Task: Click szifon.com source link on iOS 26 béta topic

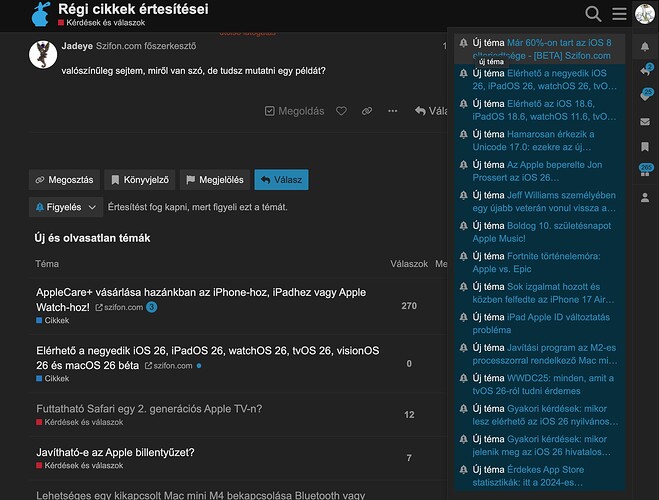Action: coord(169,366)
